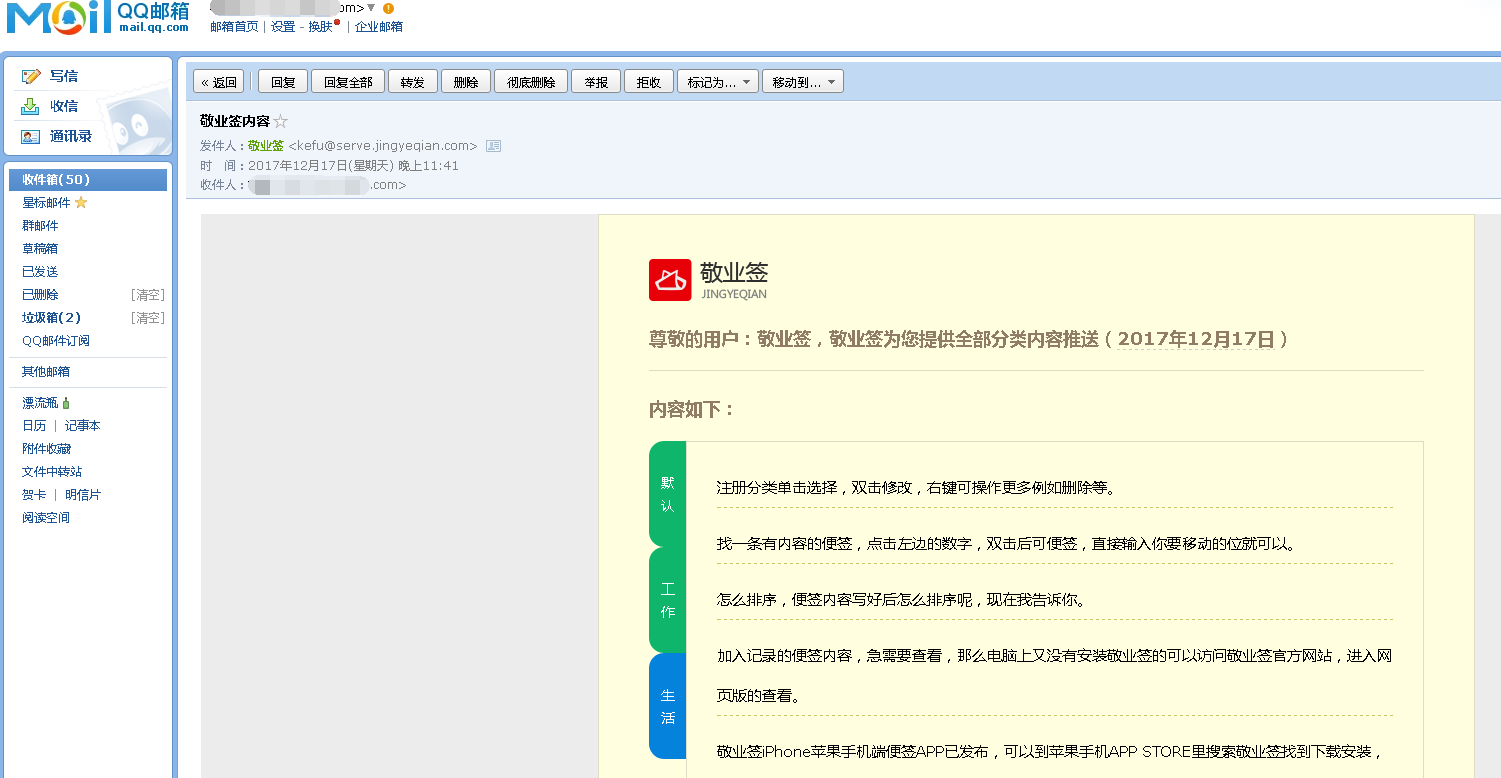Open the 群邮件 folder
The width and height of the screenshot is (1501, 778).
pos(40,226)
